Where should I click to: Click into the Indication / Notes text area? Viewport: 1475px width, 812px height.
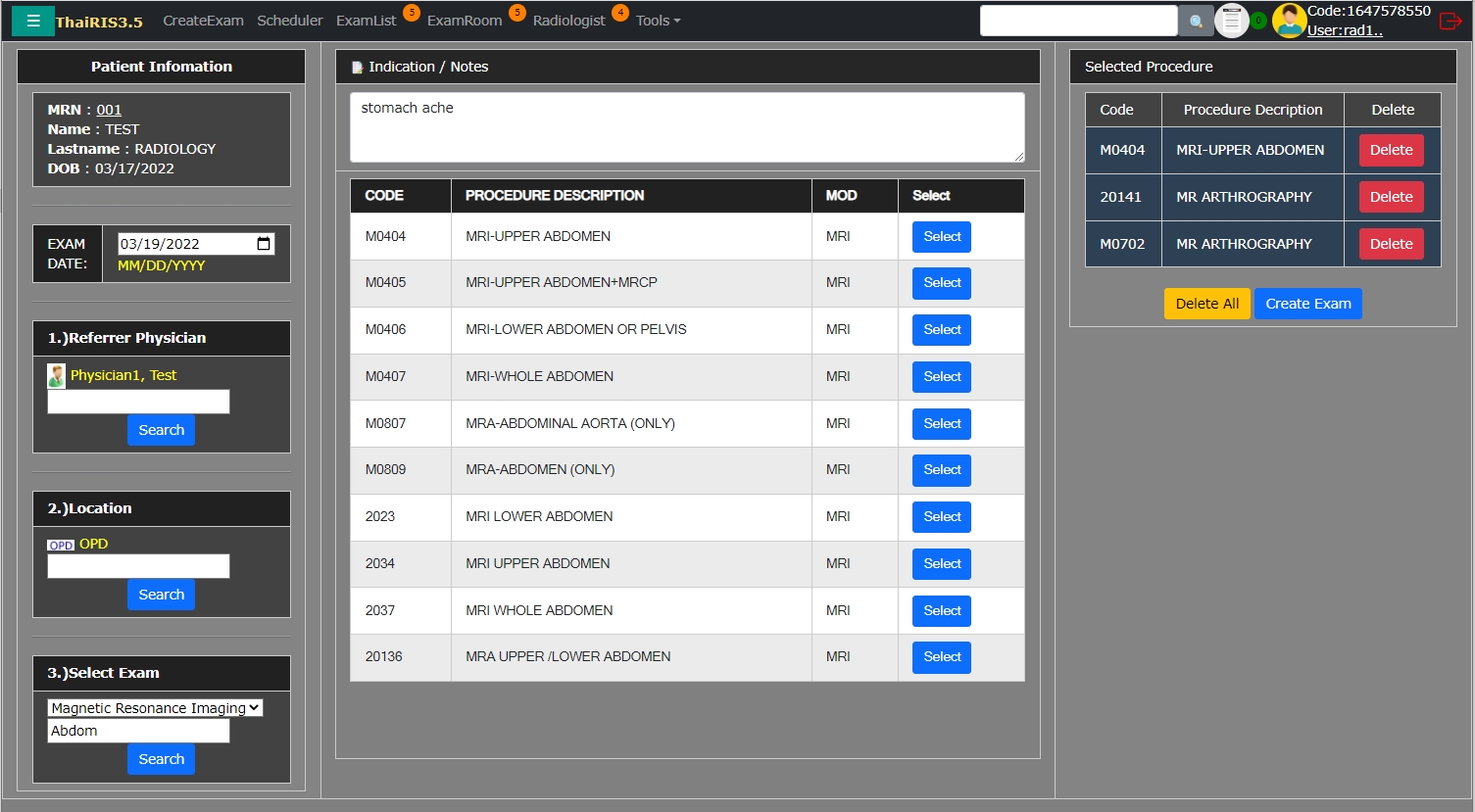(x=686, y=127)
